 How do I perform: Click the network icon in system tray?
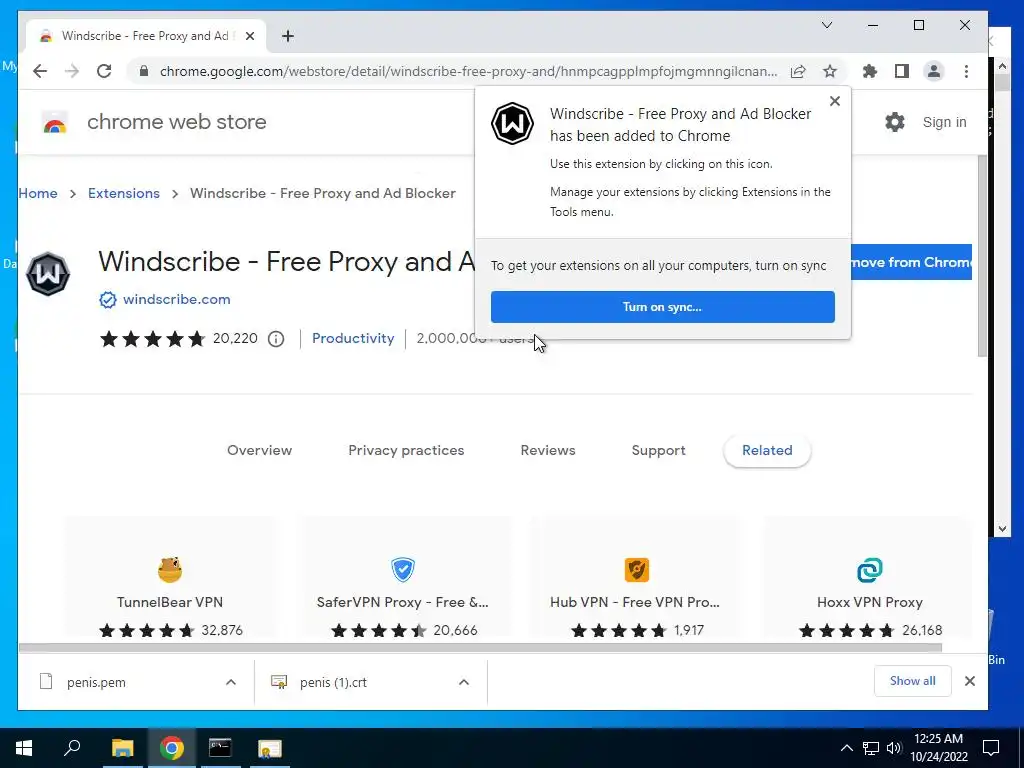871,748
